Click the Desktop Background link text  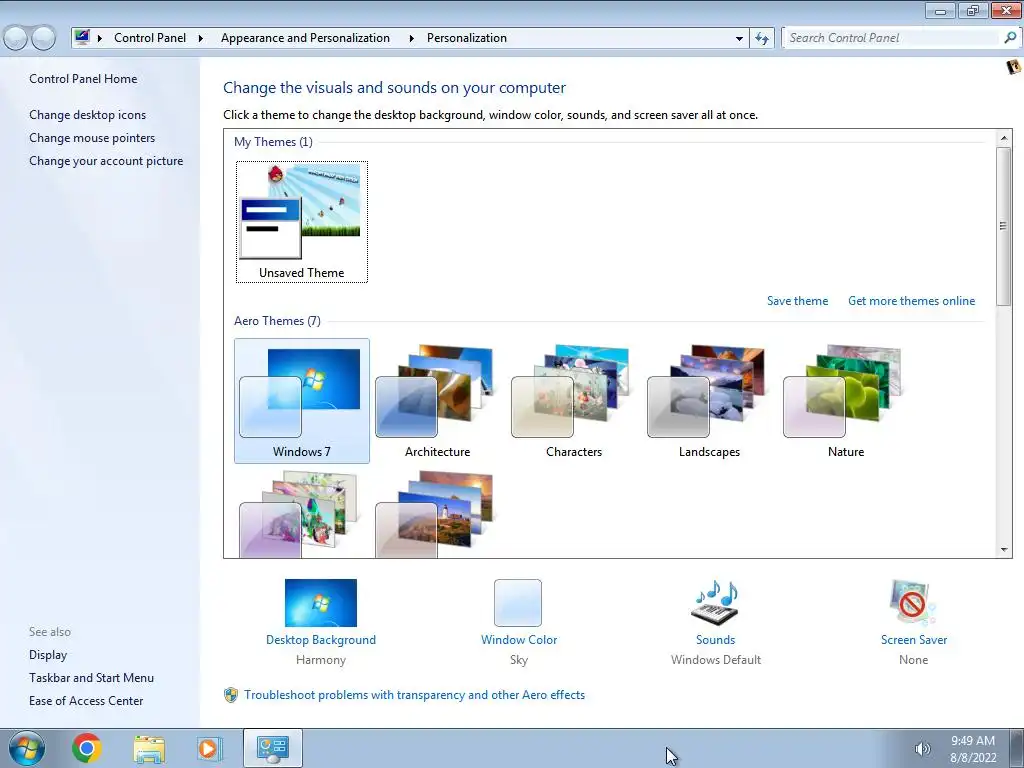[x=321, y=640]
